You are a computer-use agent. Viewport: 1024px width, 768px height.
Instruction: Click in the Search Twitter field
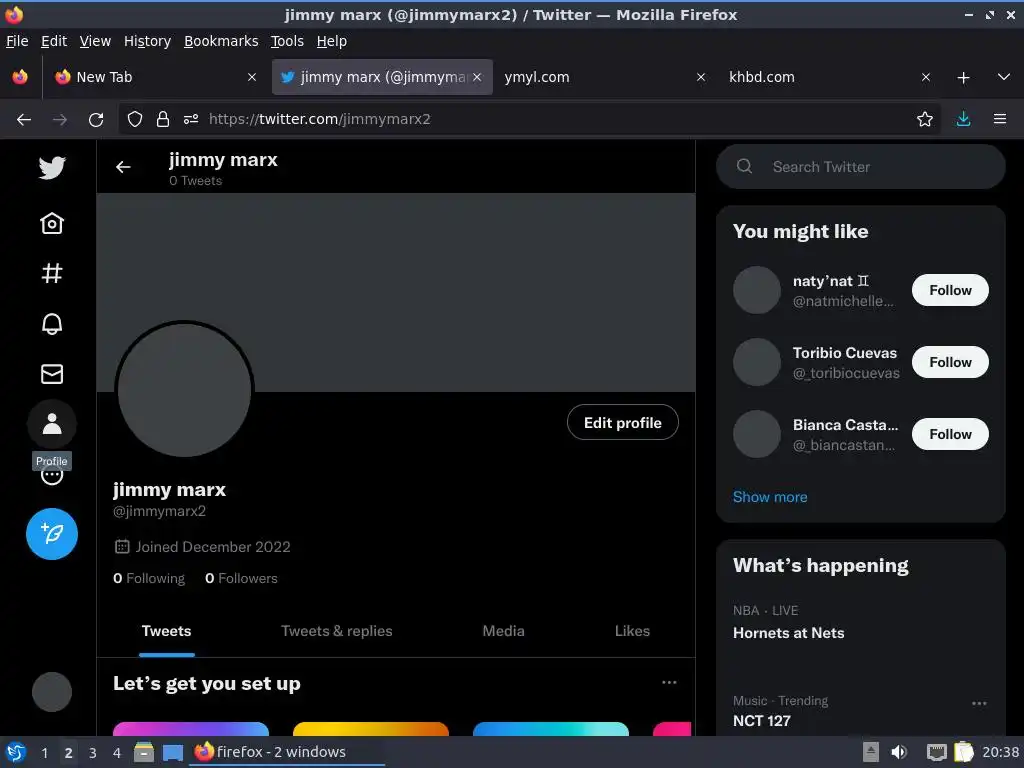[860, 167]
